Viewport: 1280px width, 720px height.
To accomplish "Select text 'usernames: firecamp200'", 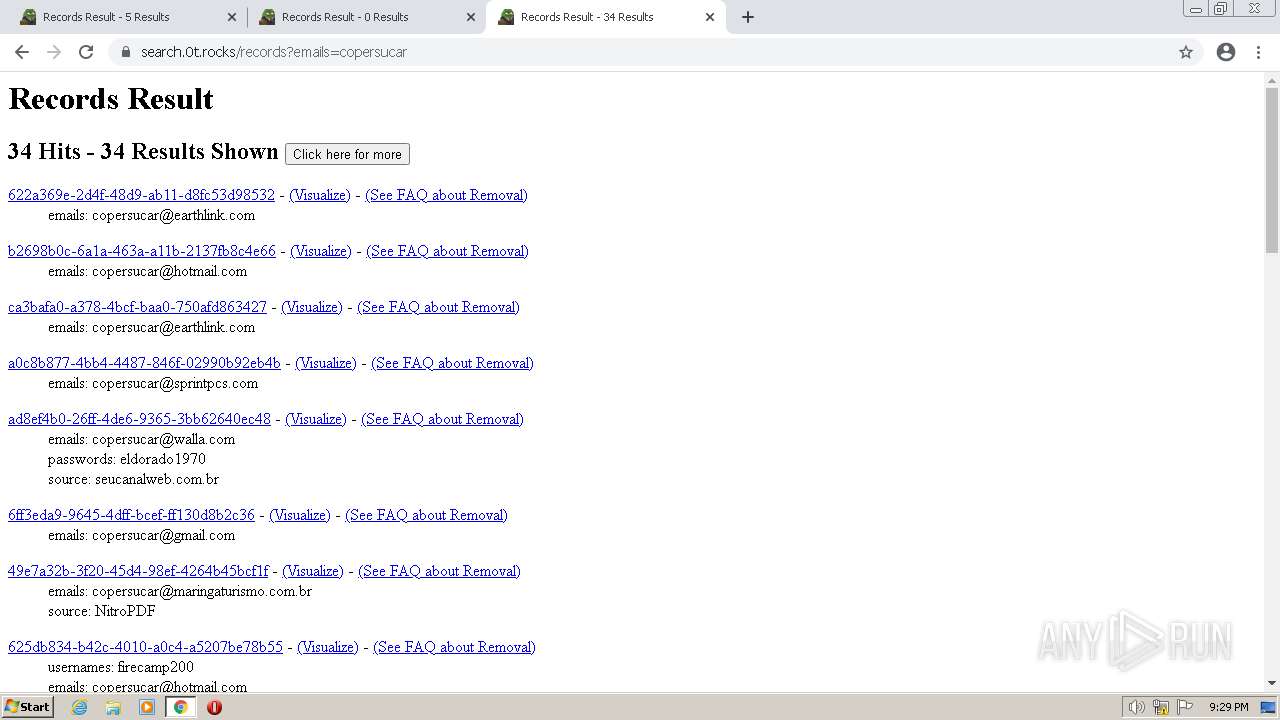I will tap(121, 667).
